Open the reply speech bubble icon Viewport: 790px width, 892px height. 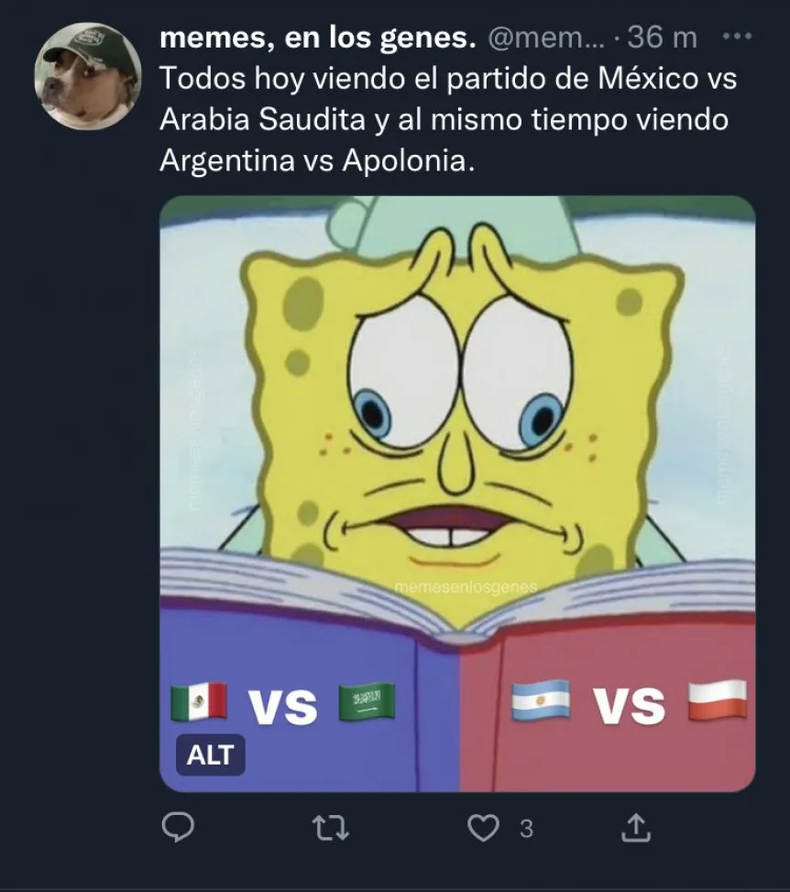[178, 828]
